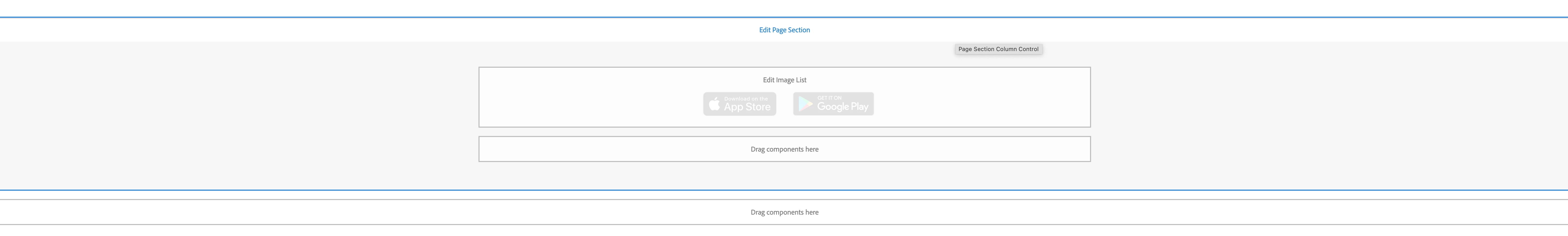
Task: Click the Page Section Column Control label
Action: coord(998,49)
